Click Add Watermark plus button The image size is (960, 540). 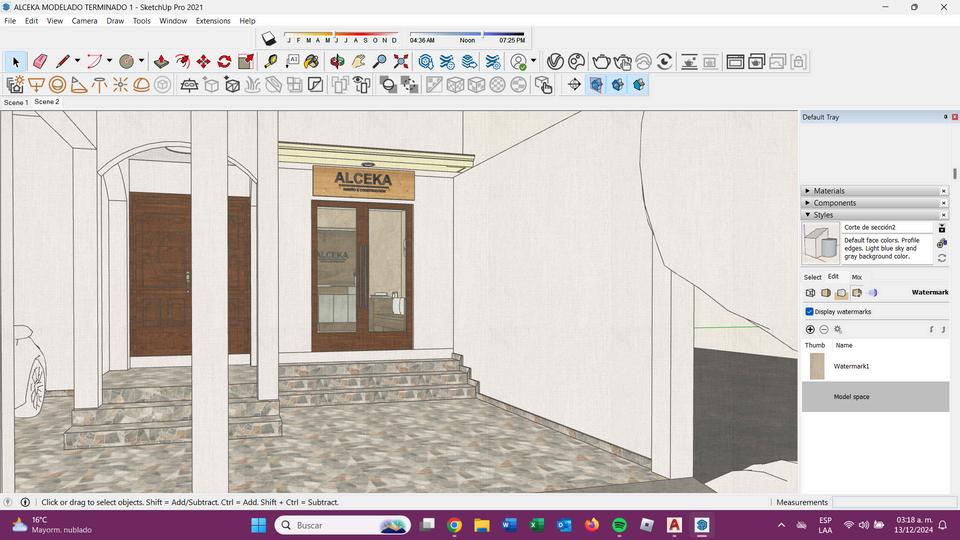(x=810, y=329)
